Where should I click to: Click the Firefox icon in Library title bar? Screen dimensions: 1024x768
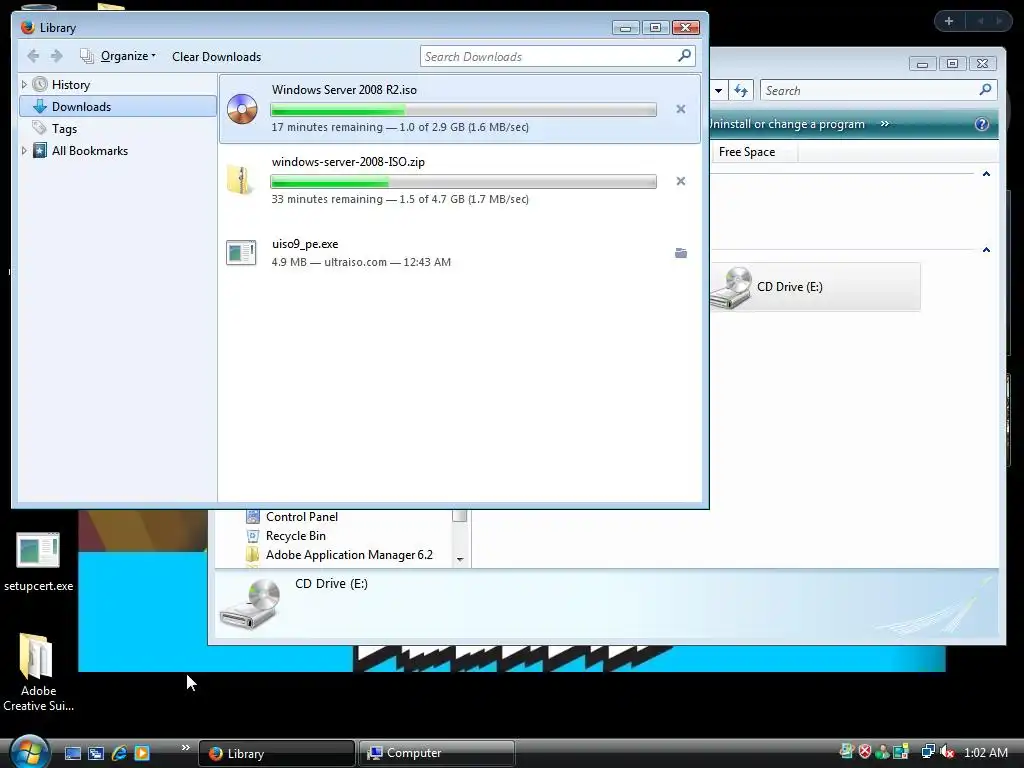[x=27, y=27]
